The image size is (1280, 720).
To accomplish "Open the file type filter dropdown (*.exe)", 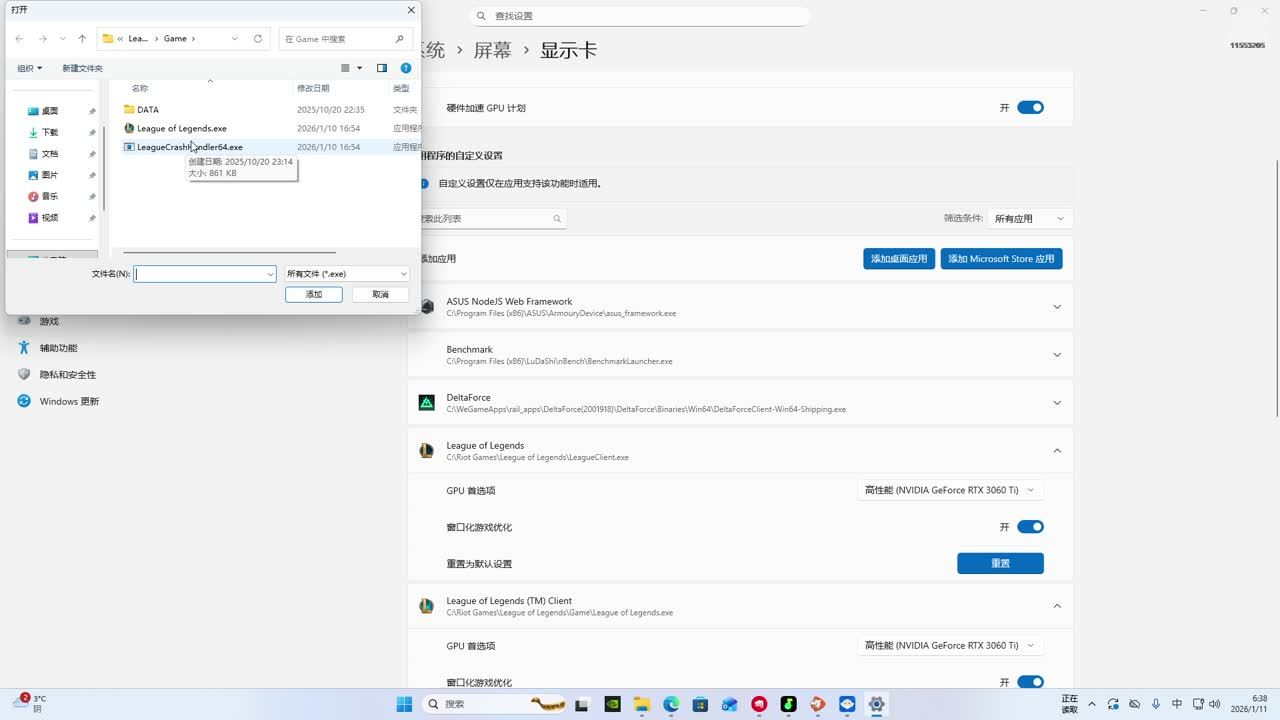I will (x=346, y=274).
